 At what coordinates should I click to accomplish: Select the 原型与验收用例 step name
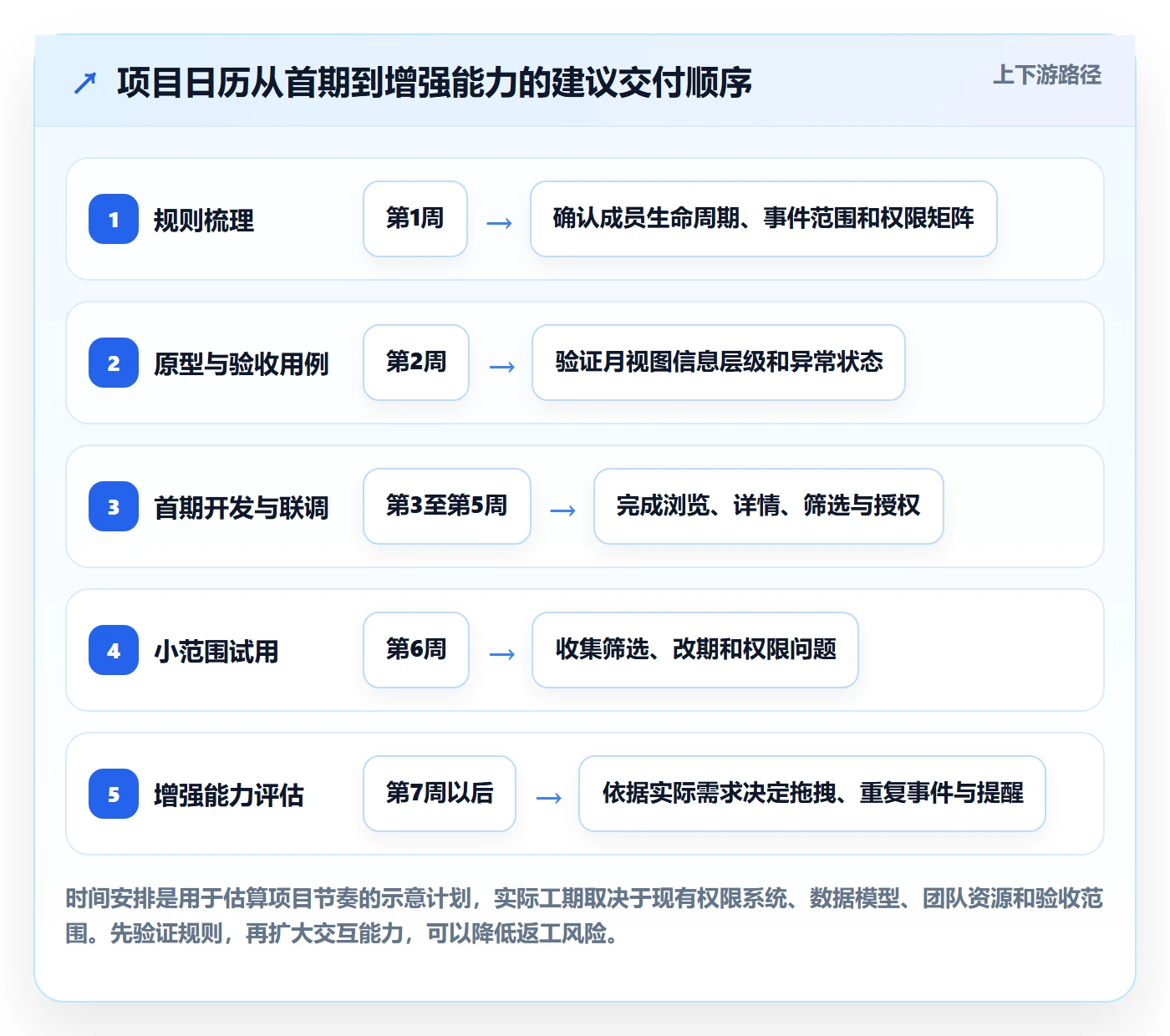click(242, 363)
